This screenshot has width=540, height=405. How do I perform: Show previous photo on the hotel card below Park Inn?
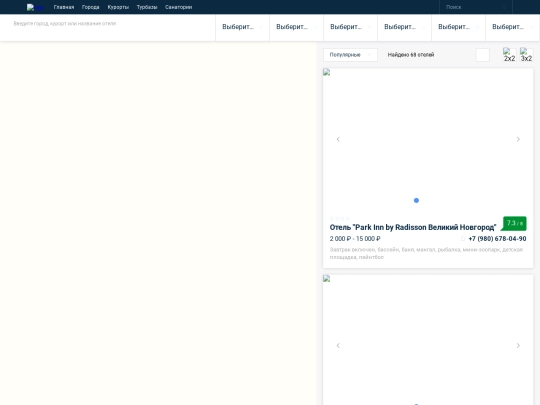pos(338,345)
